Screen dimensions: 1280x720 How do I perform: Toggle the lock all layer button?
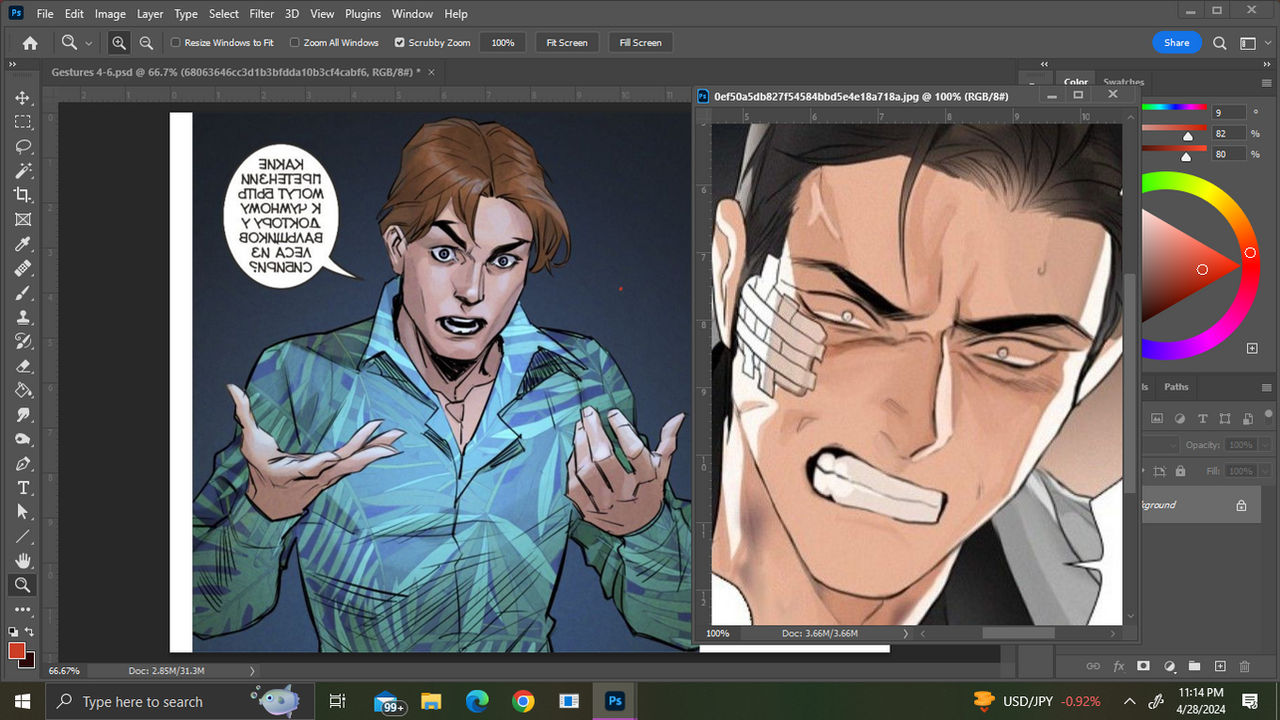[x=1180, y=471]
